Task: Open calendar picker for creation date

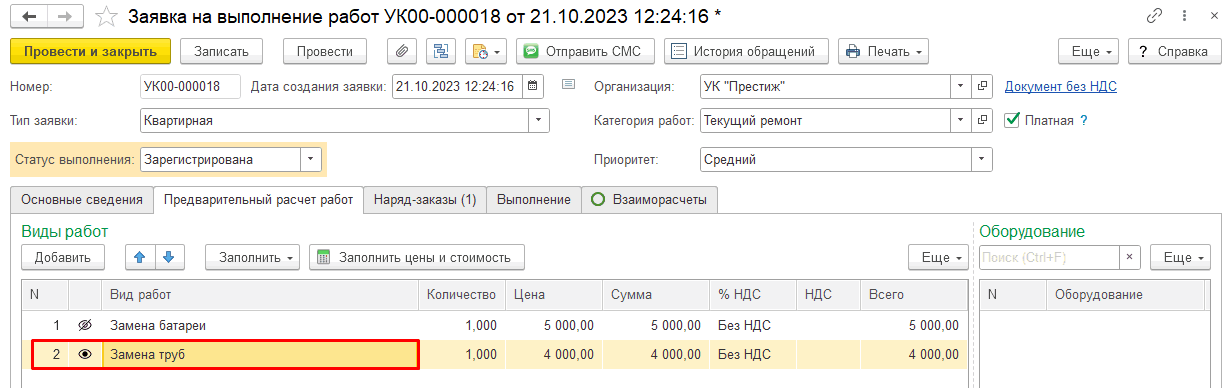Action: click(533, 86)
